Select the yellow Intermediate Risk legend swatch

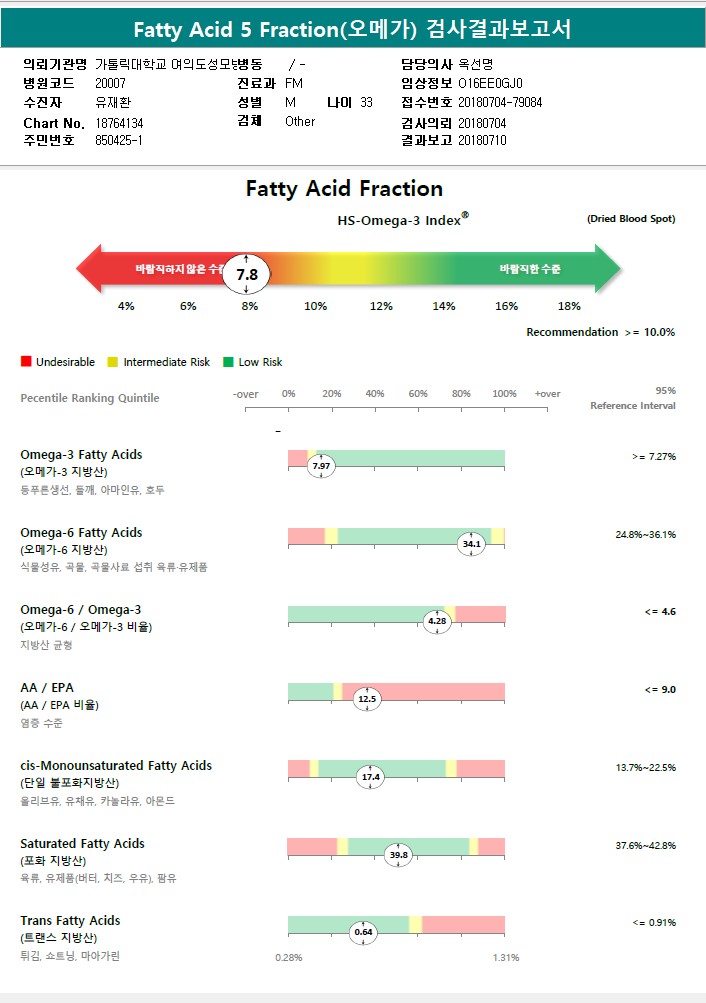pos(113,362)
